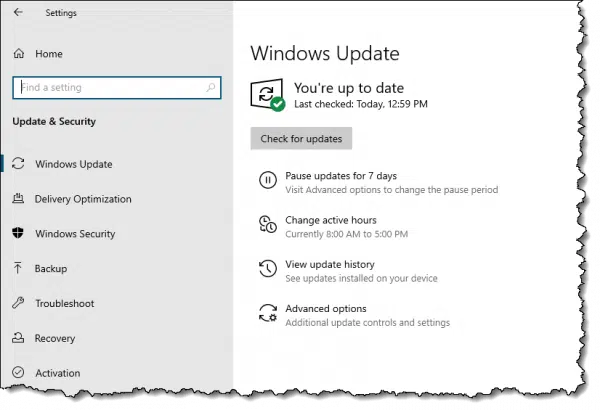Click the Settings window title text
This screenshot has width=600, height=410.
(x=61, y=13)
